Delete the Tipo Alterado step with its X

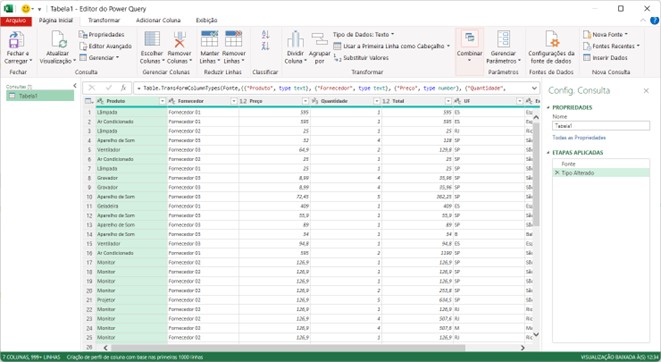point(557,173)
